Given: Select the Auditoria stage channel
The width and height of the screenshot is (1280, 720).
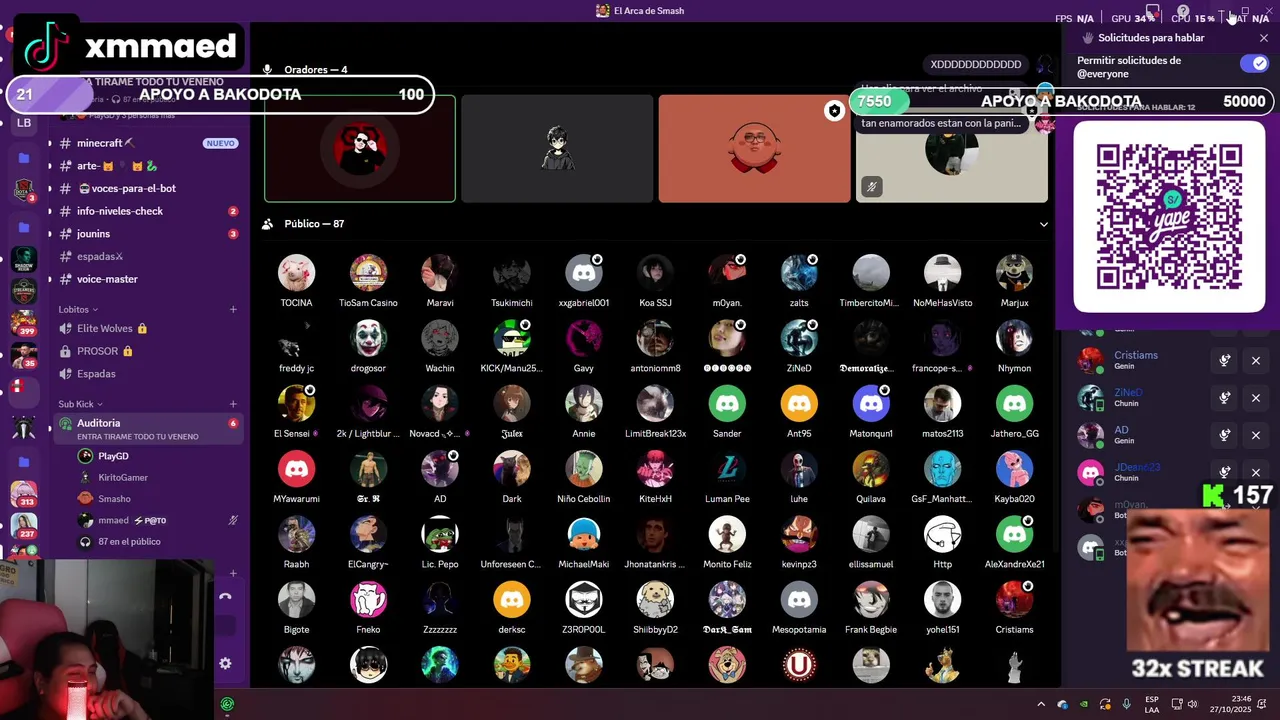Looking at the screenshot, I should coord(148,428).
